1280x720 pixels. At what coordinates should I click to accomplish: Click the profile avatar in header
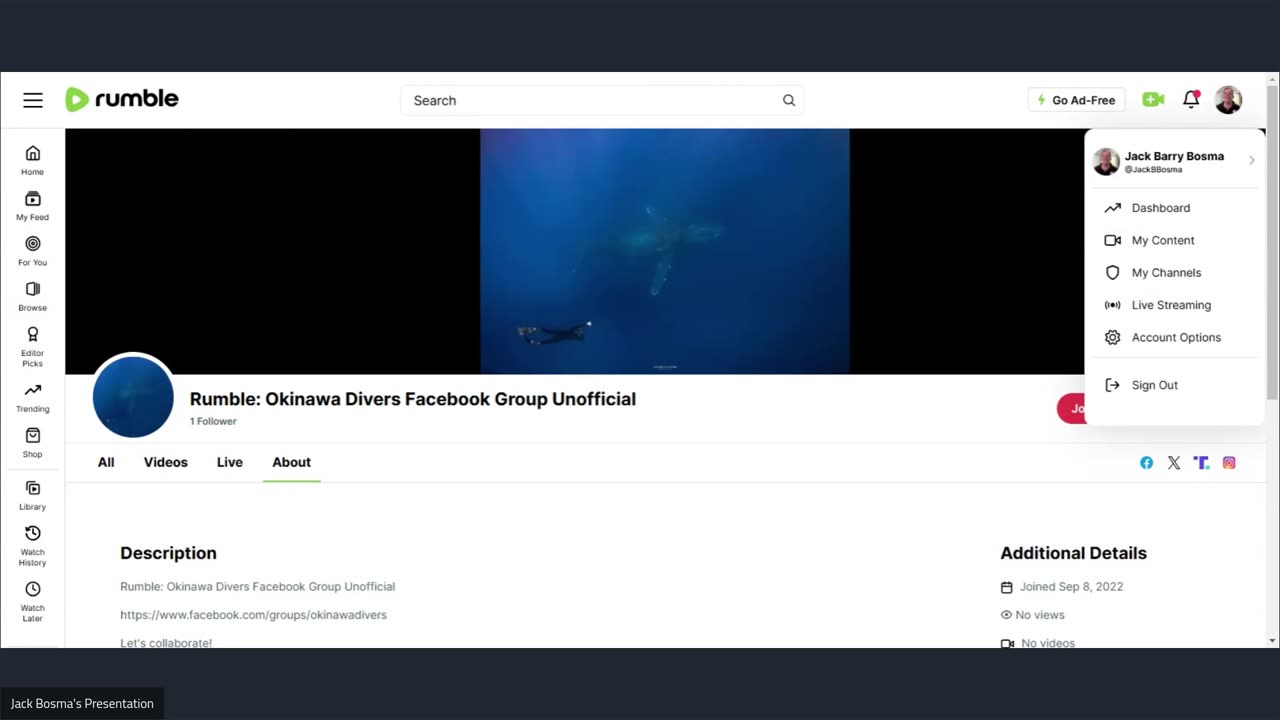coord(1228,100)
